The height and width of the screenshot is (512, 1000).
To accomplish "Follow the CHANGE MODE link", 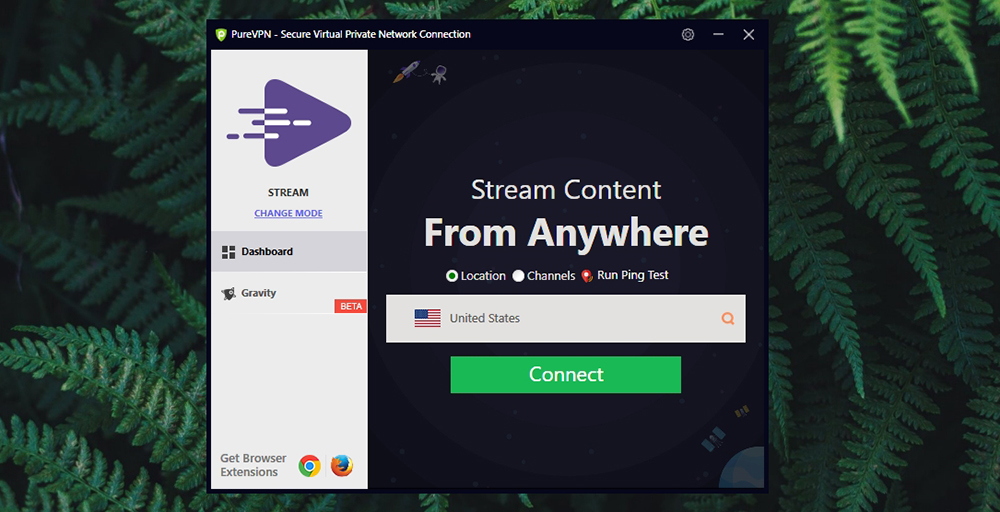I will click(288, 213).
